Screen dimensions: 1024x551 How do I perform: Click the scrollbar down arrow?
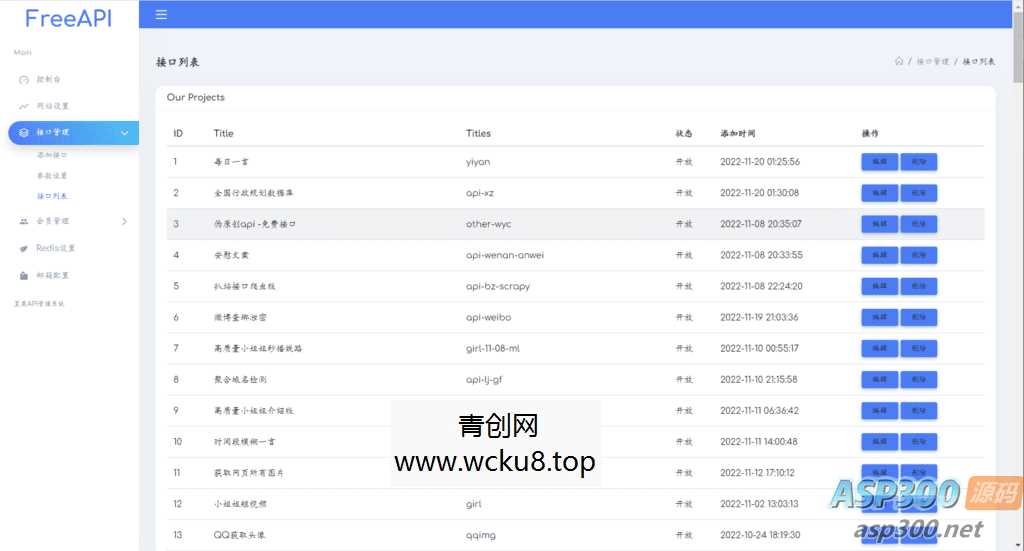(1018, 544)
